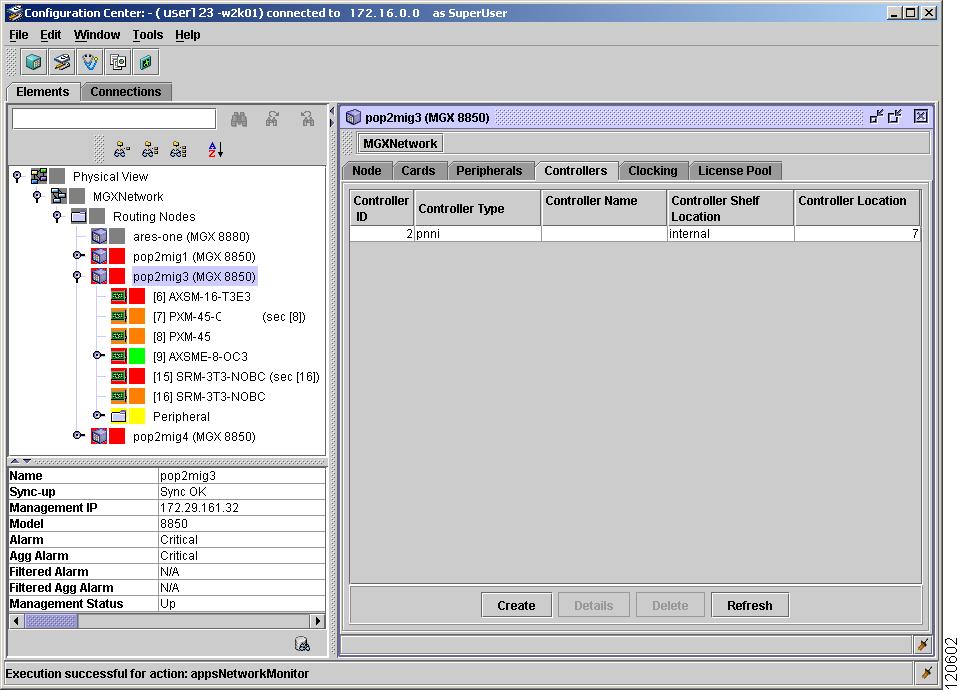Click the stethoscope diagnostics toolbar icon
Screen dimensions: 962x690
[x=90, y=62]
